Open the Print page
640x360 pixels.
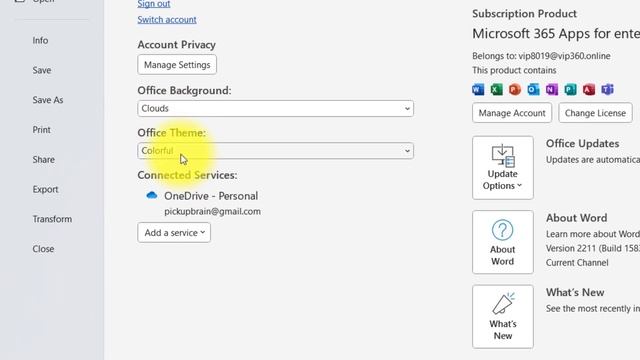(x=42, y=130)
